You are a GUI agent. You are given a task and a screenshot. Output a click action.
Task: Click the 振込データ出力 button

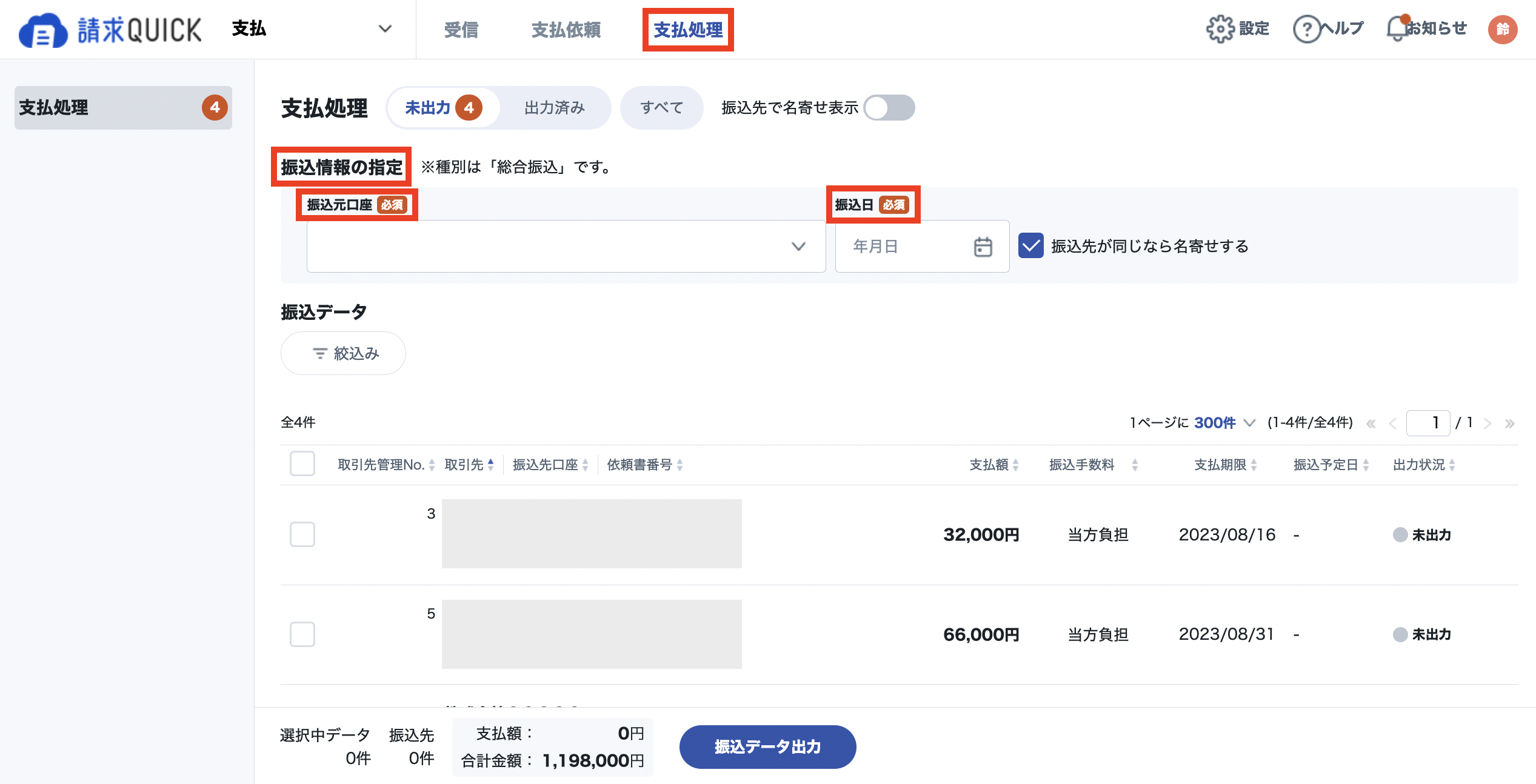coord(767,746)
